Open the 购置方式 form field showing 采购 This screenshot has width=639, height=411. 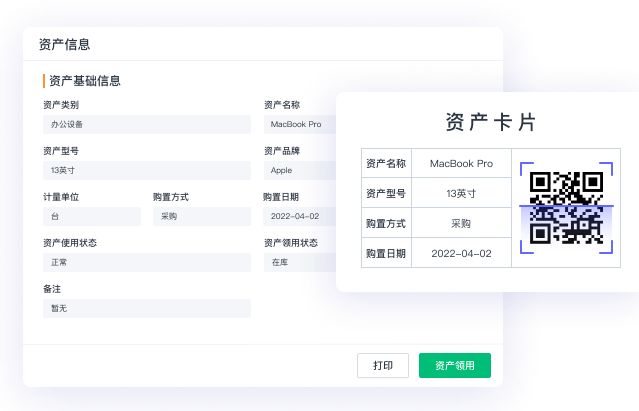tap(201, 216)
